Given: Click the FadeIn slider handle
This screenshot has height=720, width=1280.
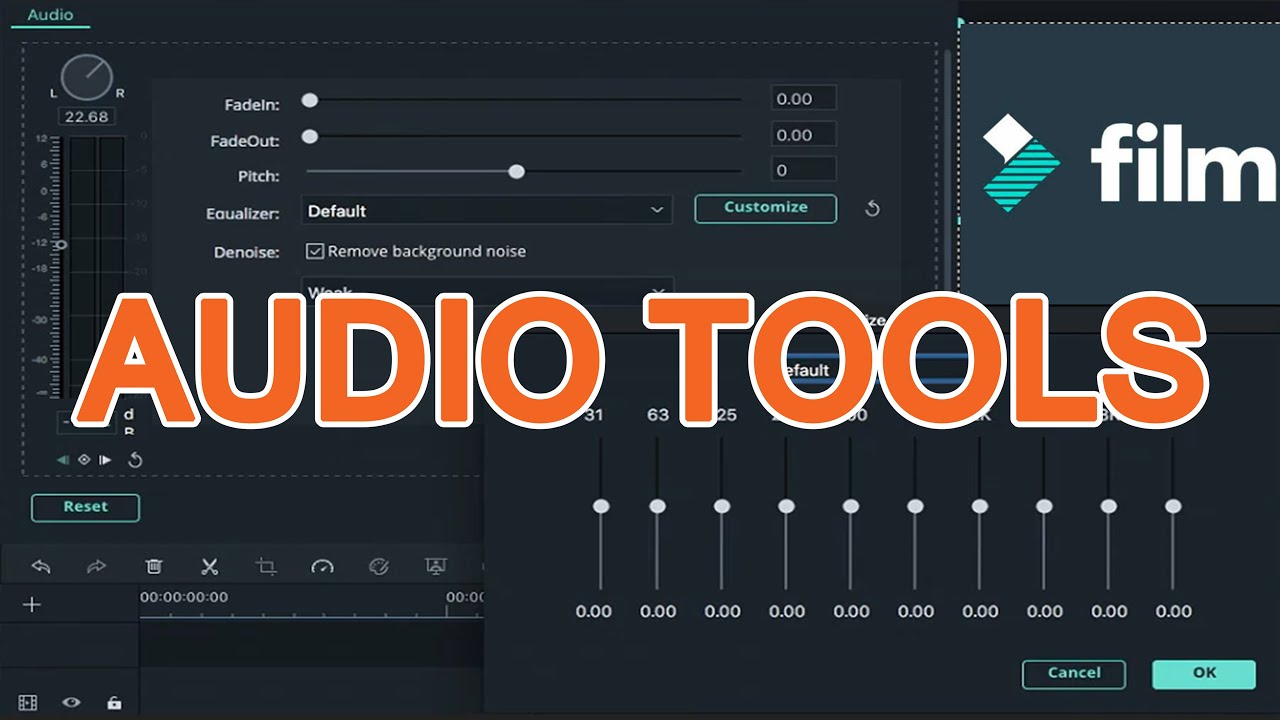Looking at the screenshot, I should (x=310, y=100).
